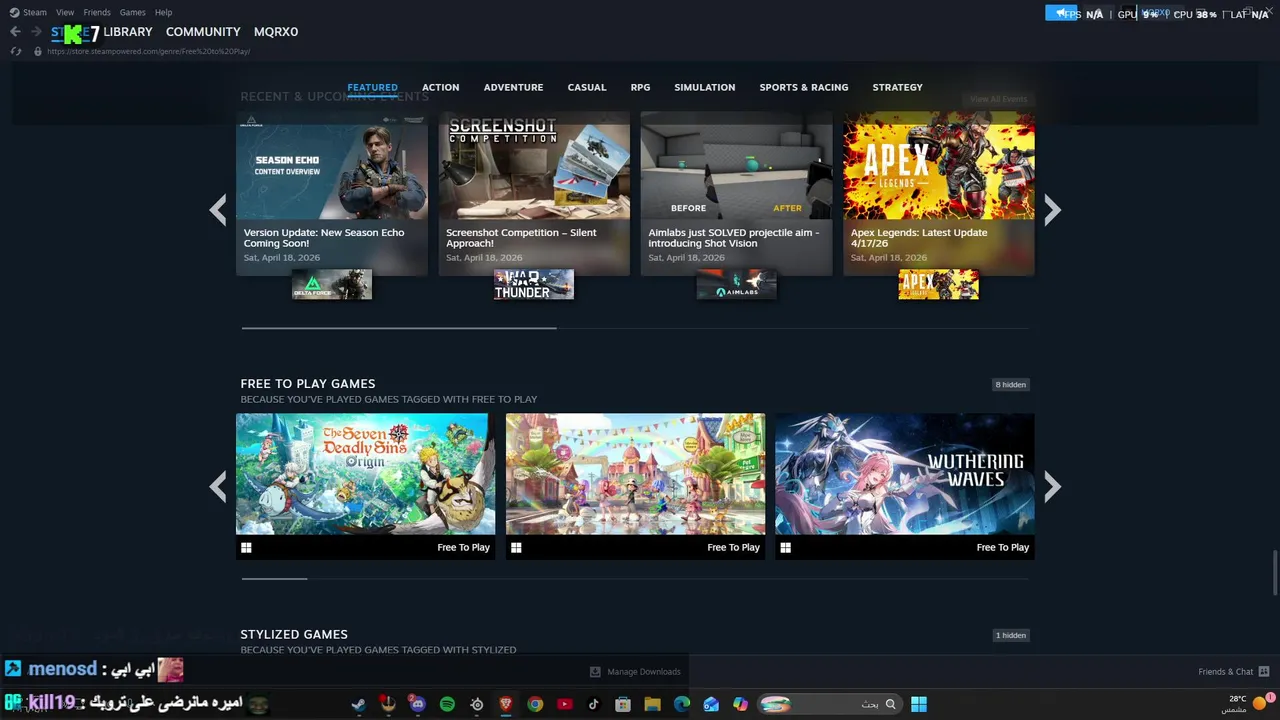The image size is (1280, 720).
Task: Click the 1 hidden badge
Action: 1010,635
